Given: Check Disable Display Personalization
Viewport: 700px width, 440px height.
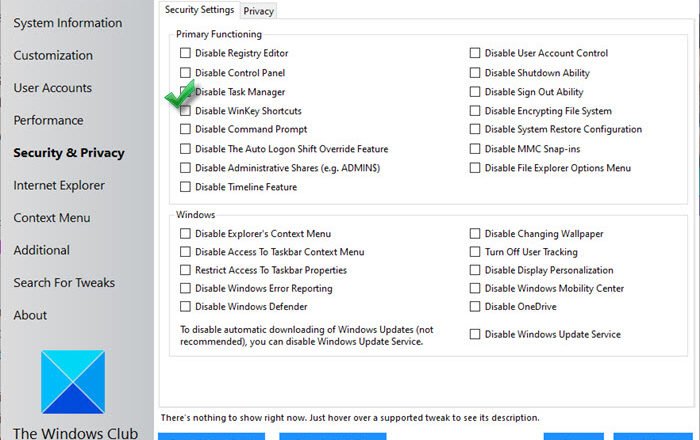Looking at the screenshot, I should point(475,270).
